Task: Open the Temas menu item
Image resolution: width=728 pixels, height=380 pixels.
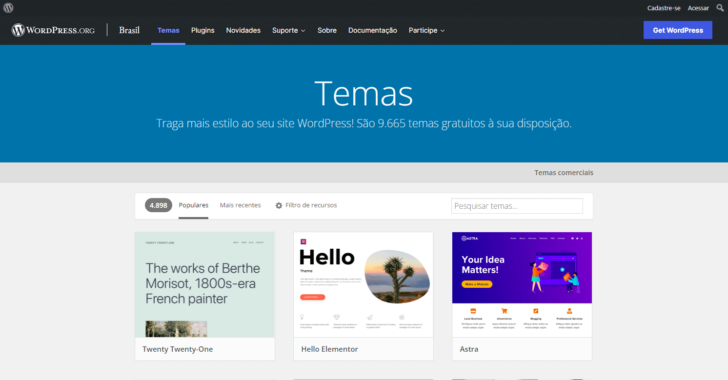Action: tap(168, 30)
